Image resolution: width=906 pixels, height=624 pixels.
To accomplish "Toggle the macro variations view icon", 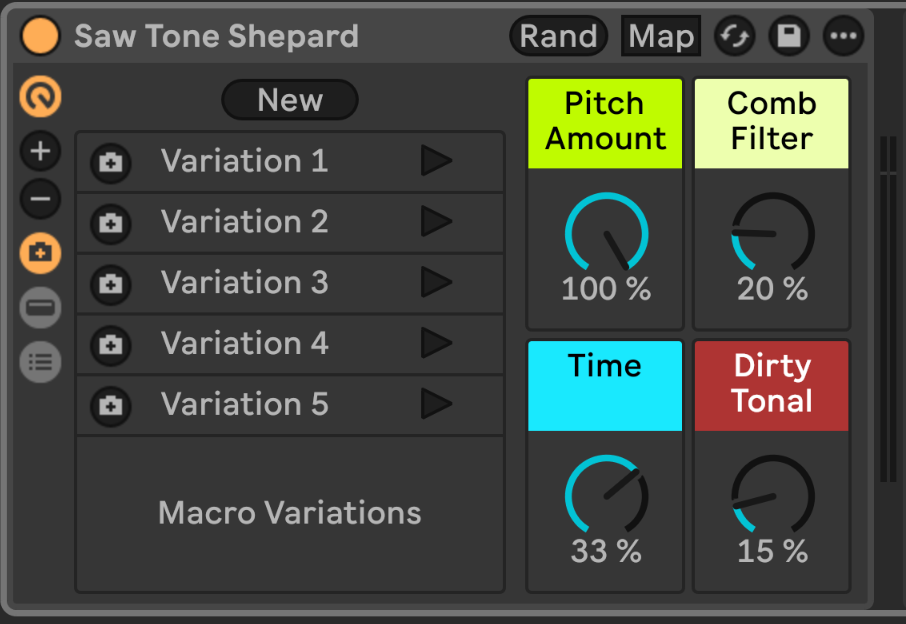I will 41,253.
